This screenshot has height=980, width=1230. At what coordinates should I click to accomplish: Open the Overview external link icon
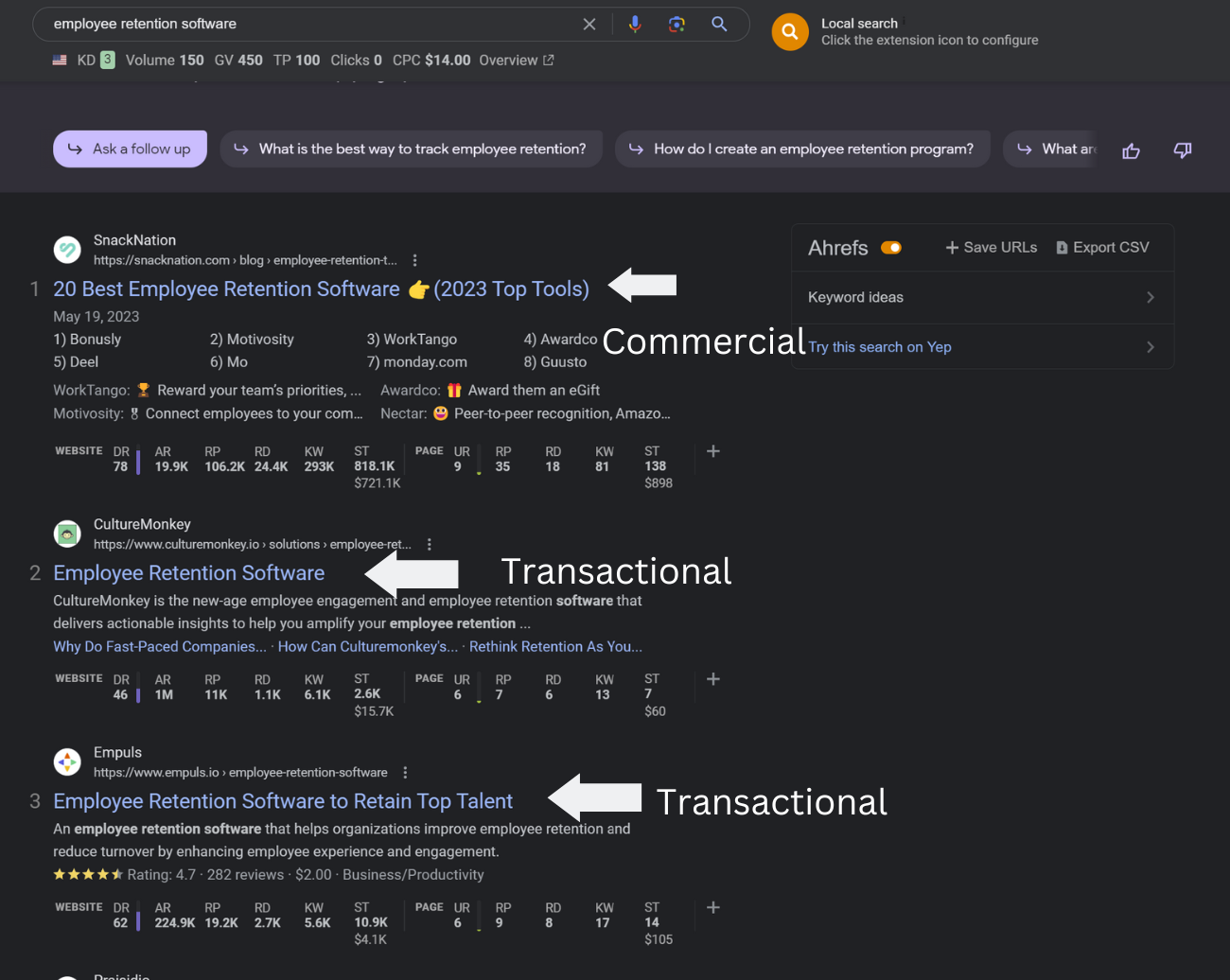coord(549,60)
